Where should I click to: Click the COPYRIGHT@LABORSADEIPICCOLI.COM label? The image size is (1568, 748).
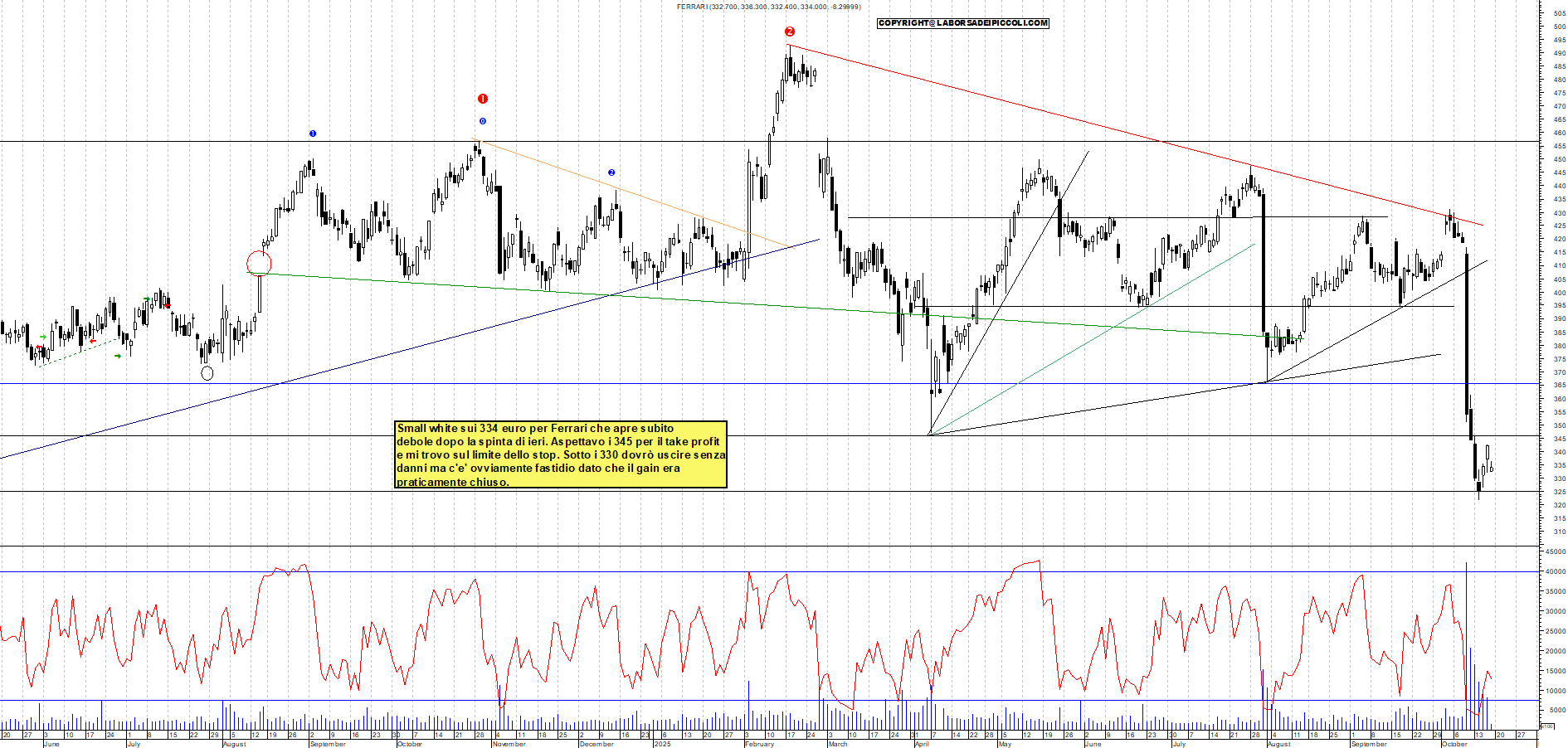point(963,23)
